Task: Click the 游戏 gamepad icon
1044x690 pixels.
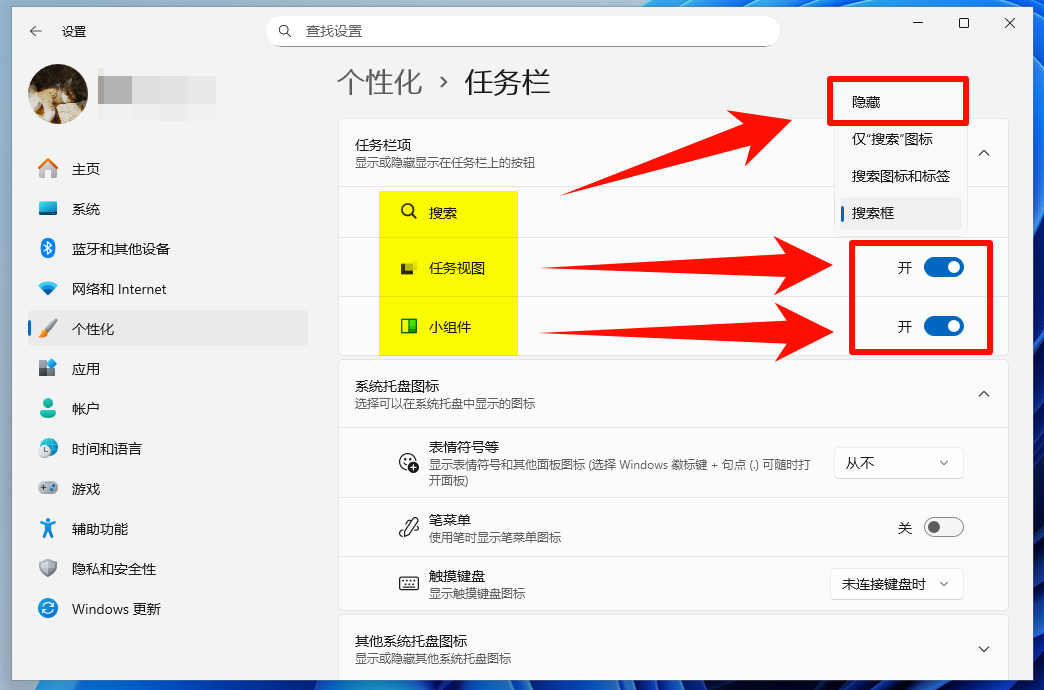Action: (48, 488)
